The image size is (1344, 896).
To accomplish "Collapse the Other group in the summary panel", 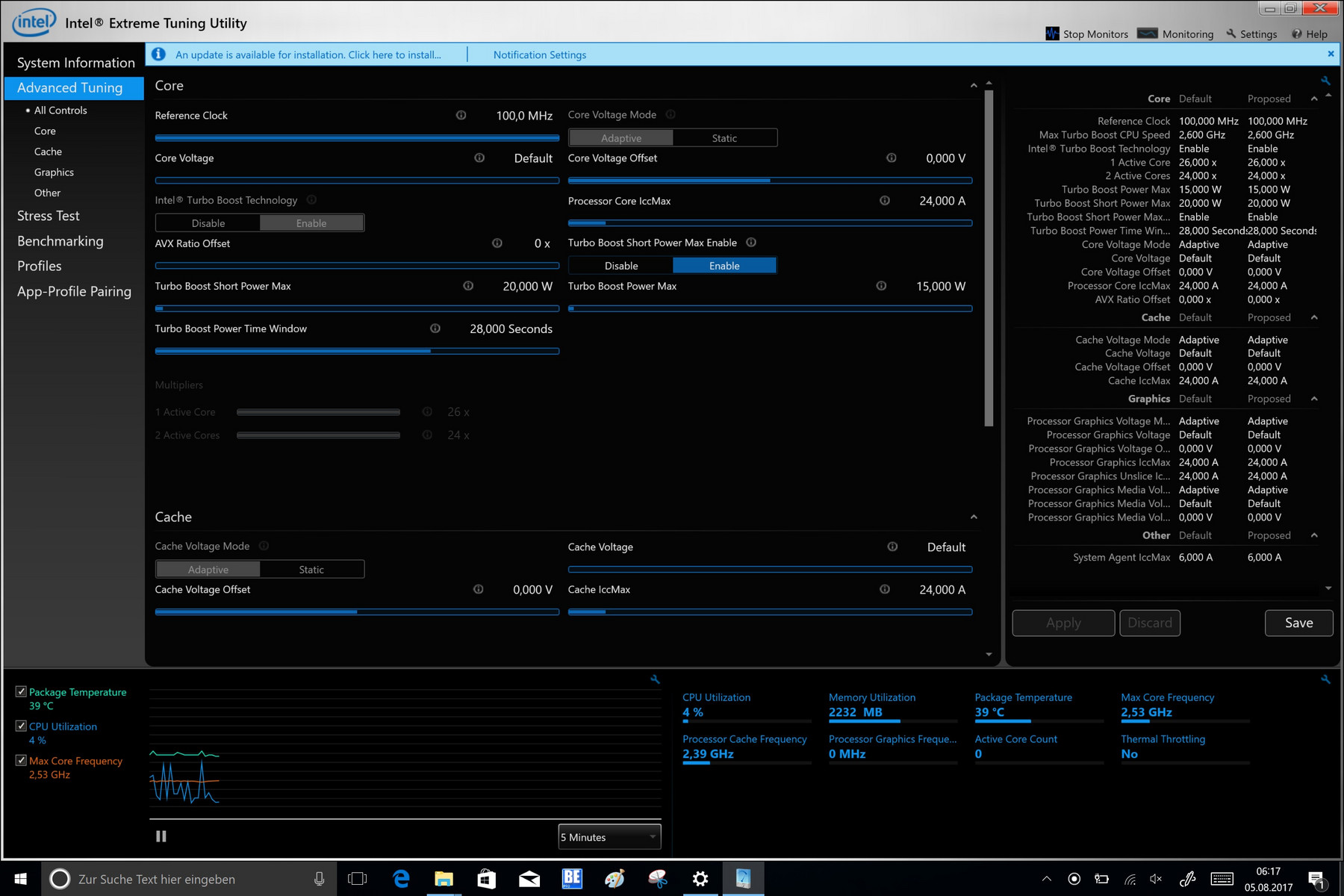I will (1314, 535).
